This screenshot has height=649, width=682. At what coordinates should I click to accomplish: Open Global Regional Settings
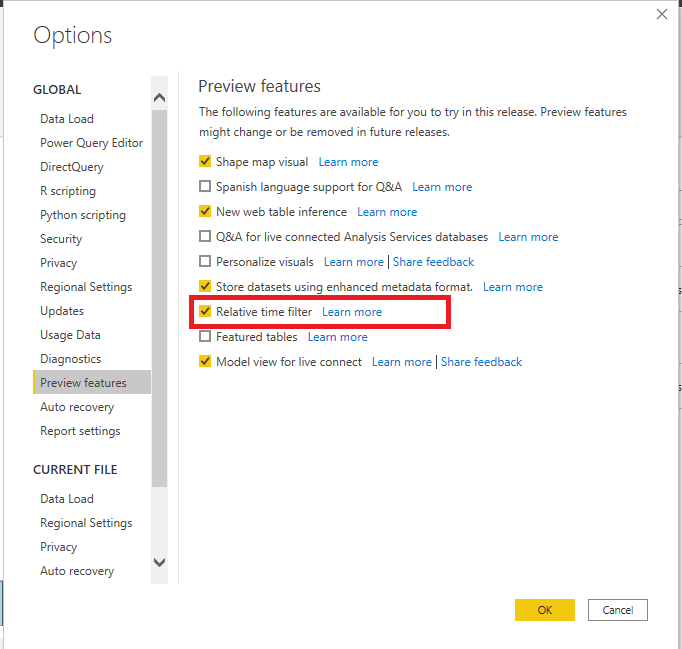(86, 287)
